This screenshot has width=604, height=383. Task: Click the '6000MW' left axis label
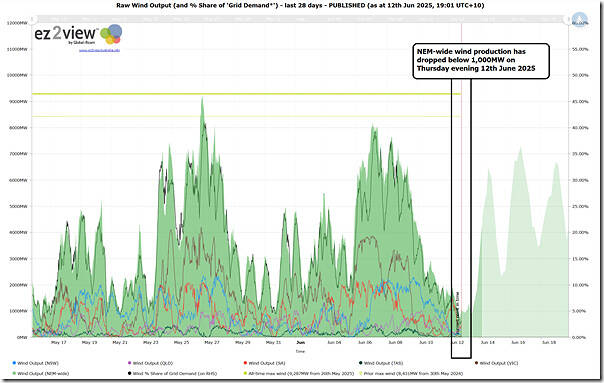pos(18,180)
